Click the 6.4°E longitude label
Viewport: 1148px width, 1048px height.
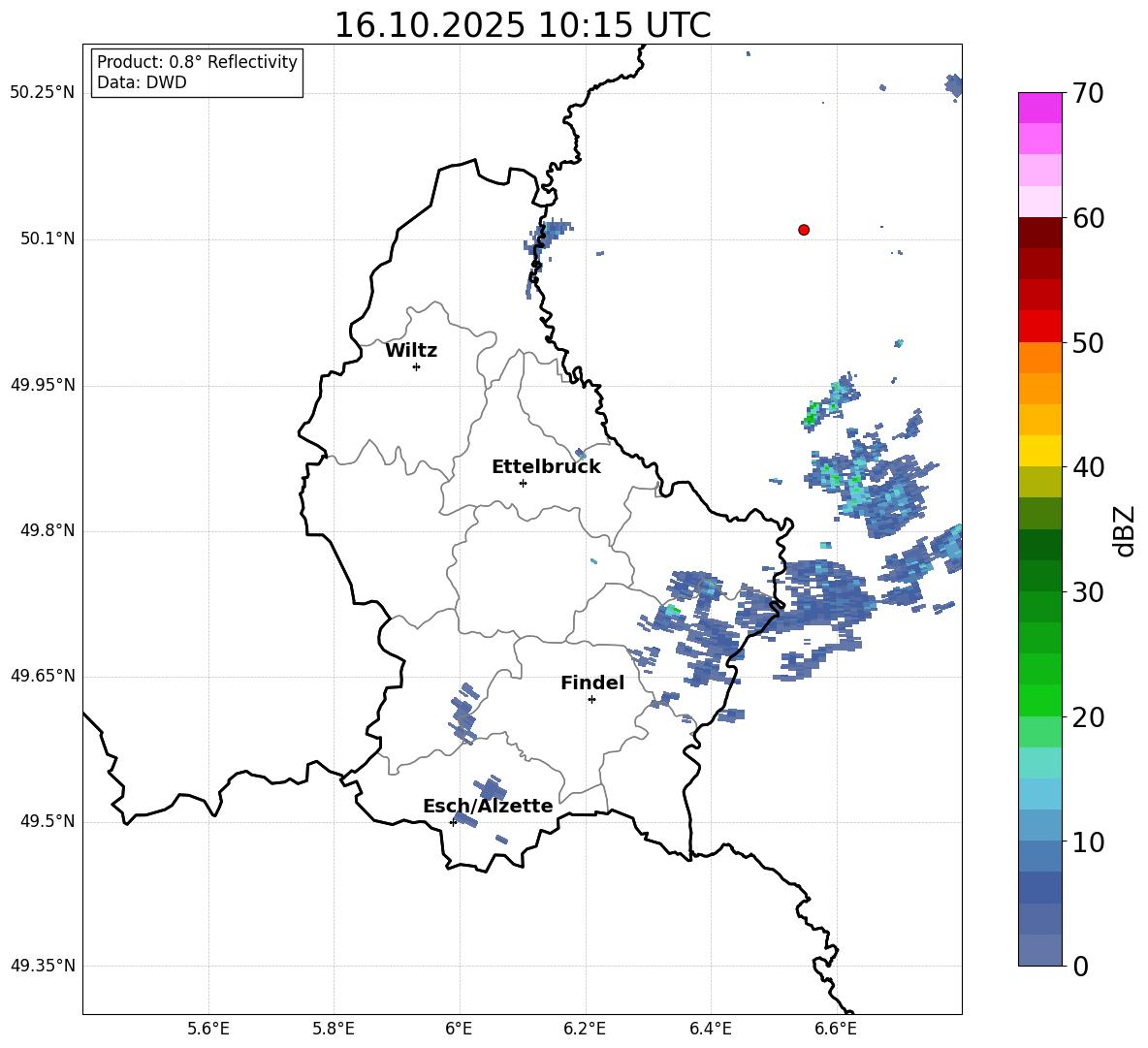pos(710,1029)
